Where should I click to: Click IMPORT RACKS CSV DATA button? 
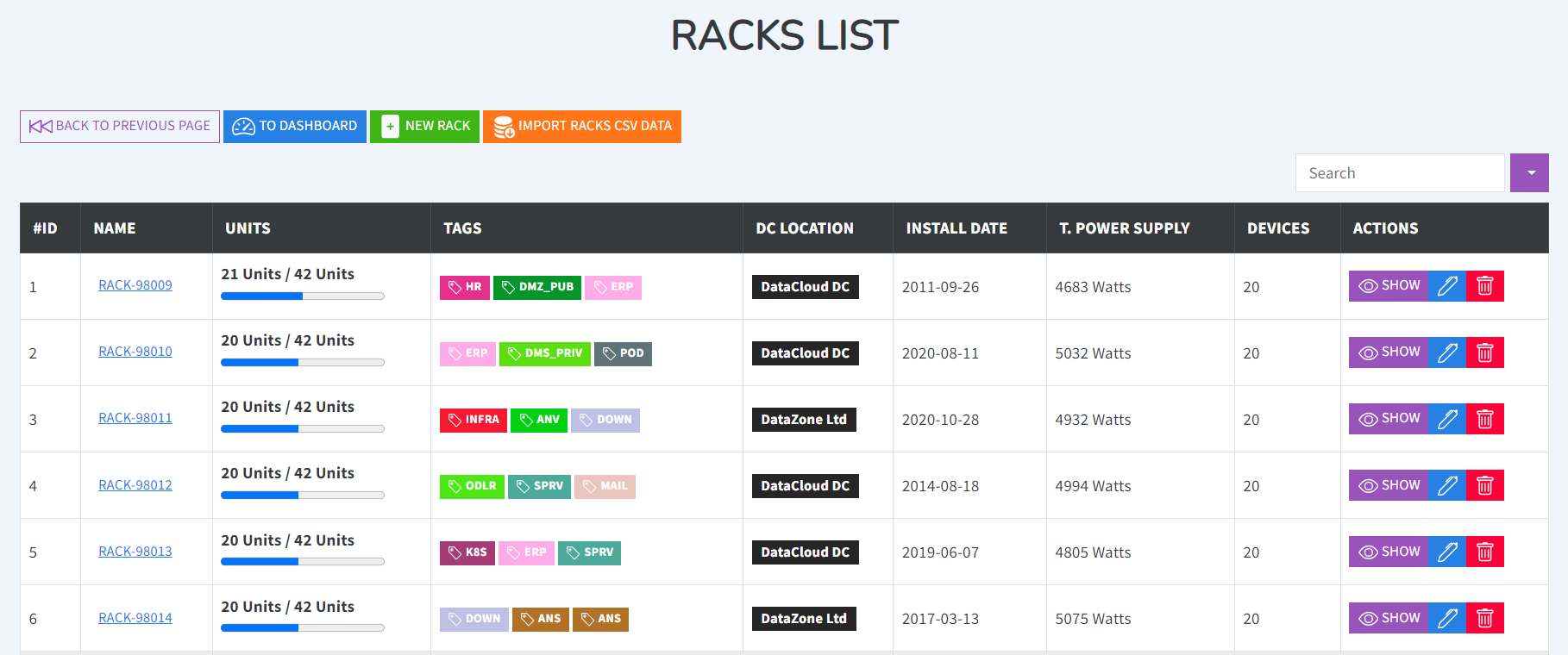click(x=582, y=127)
